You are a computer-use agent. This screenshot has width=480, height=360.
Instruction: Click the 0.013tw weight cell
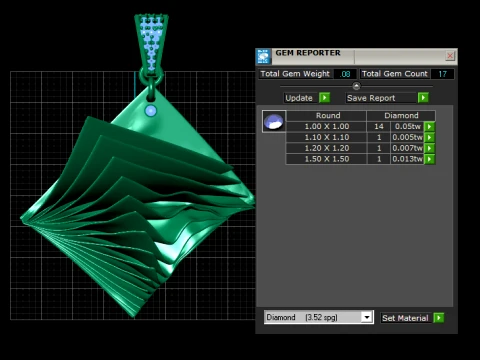click(x=407, y=159)
